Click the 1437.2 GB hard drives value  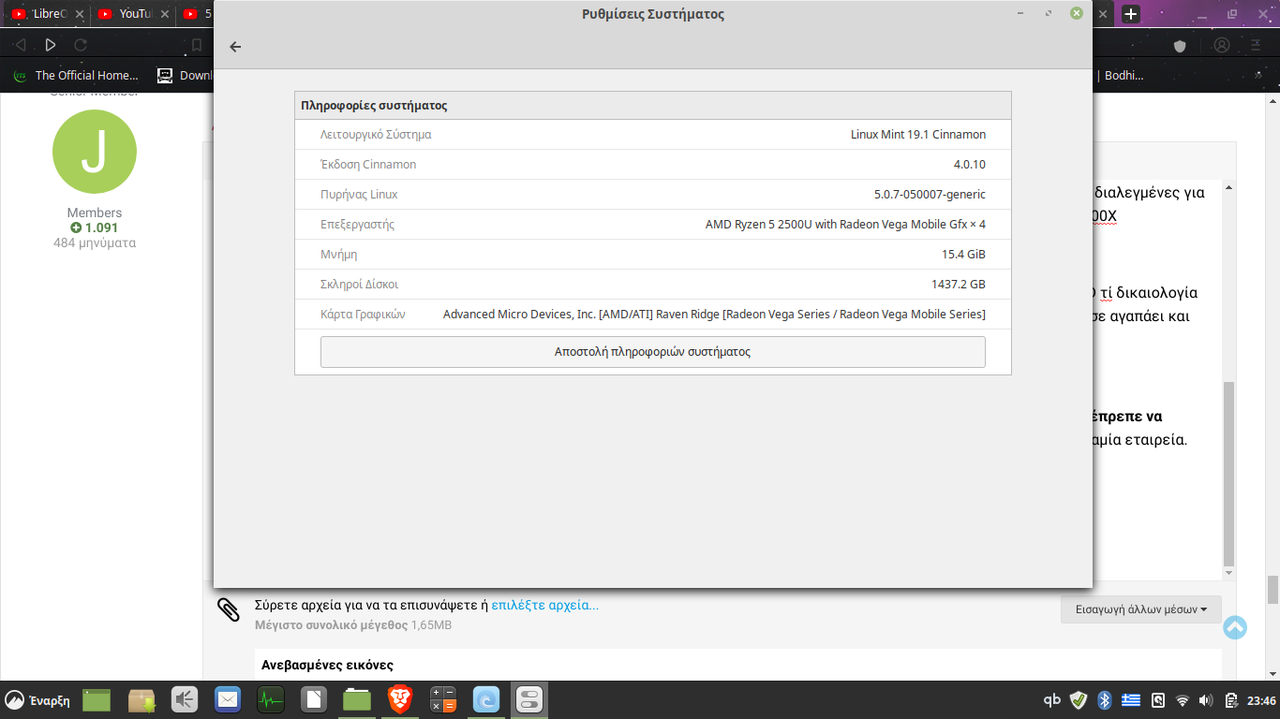[x=958, y=284]
